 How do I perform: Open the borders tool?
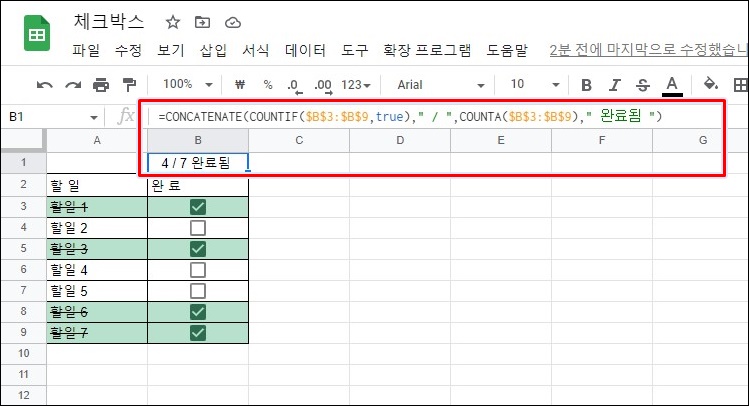(x=740, y=85)
